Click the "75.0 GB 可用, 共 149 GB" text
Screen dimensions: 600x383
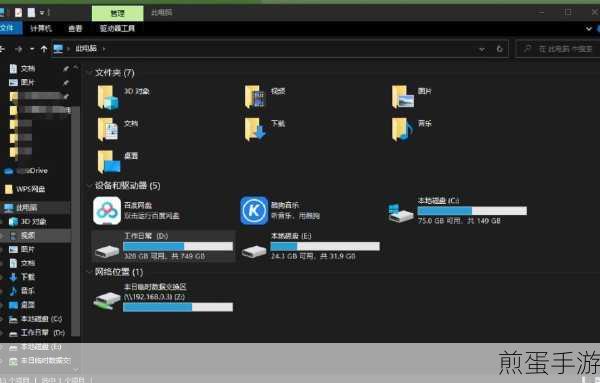(459, 221)
